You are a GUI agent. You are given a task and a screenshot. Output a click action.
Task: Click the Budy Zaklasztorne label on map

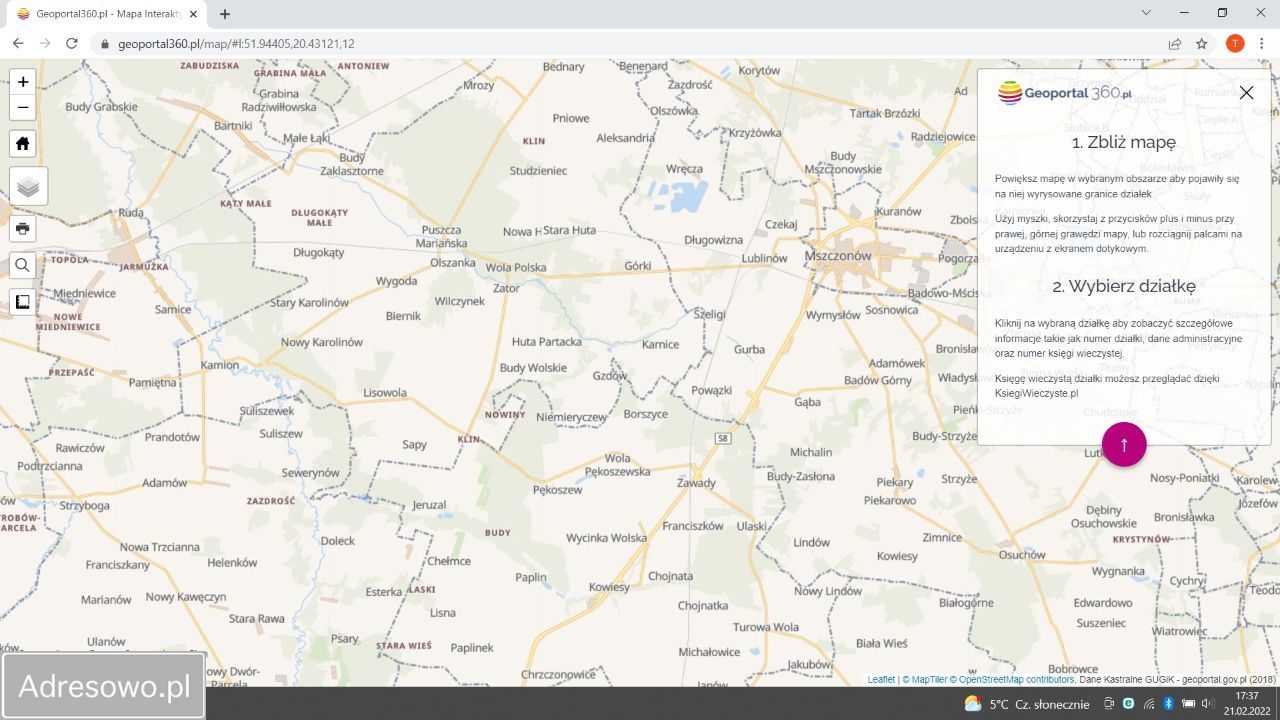pyautogui.click(x=352, y=164)
